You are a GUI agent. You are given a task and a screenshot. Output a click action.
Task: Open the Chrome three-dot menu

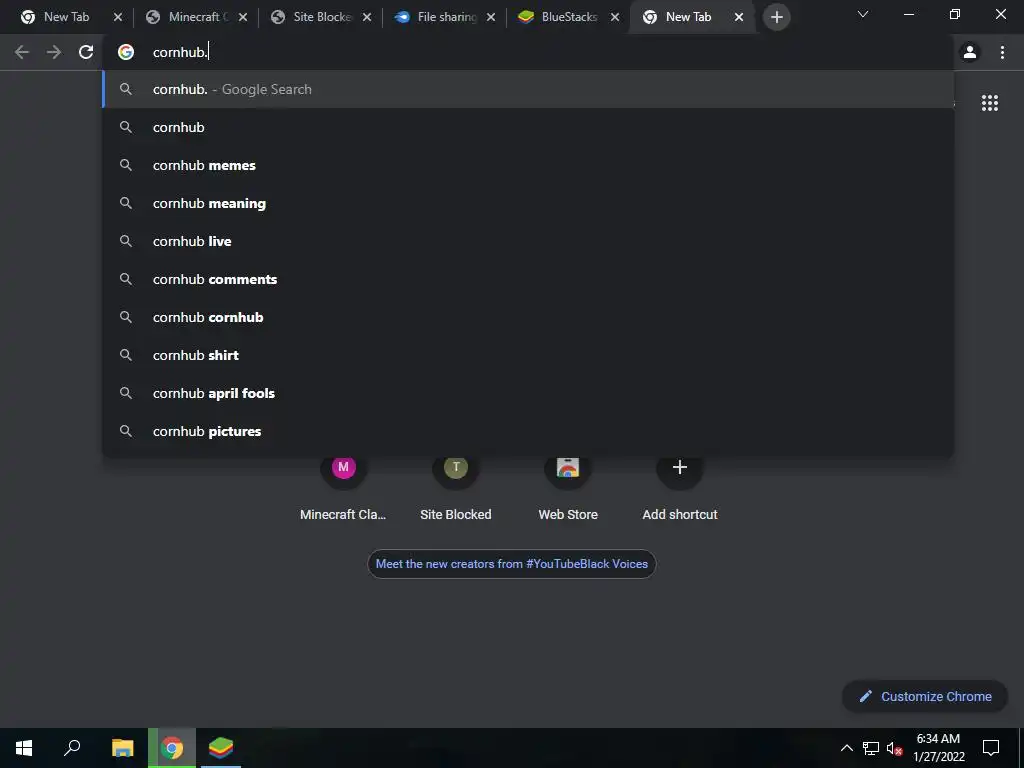click(1002, 52)
